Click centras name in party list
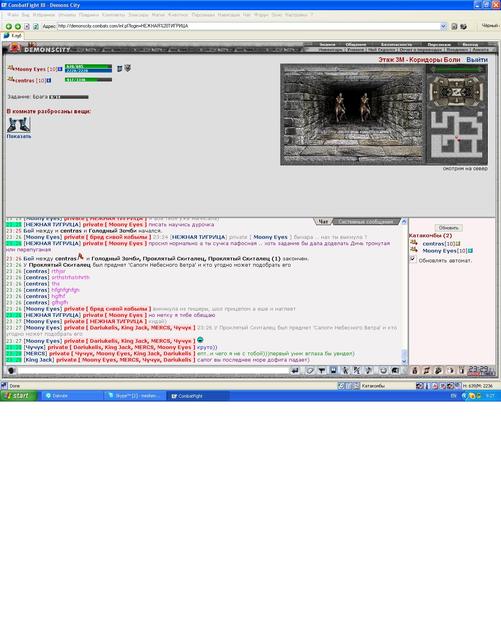The image size is (501, 640). 24,80
